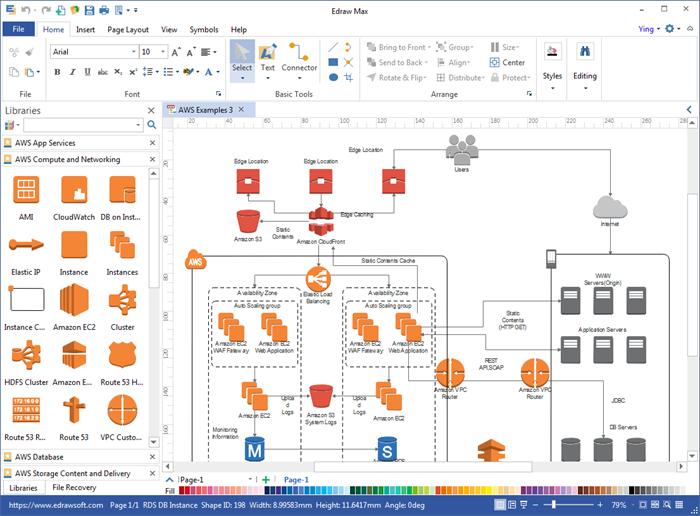Select the crop tool

pos(349,77)
